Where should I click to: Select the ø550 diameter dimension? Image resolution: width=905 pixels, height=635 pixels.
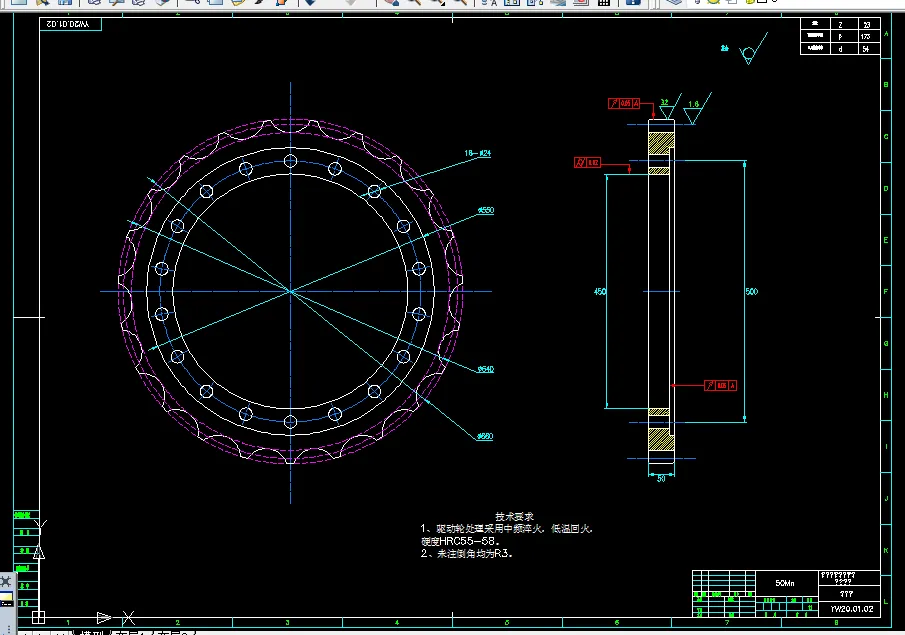pyautogui.click(x=486, y=210)
